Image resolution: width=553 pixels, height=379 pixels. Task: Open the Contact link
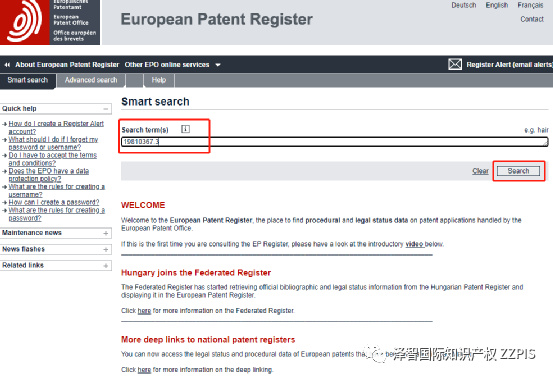pos(531,19)
